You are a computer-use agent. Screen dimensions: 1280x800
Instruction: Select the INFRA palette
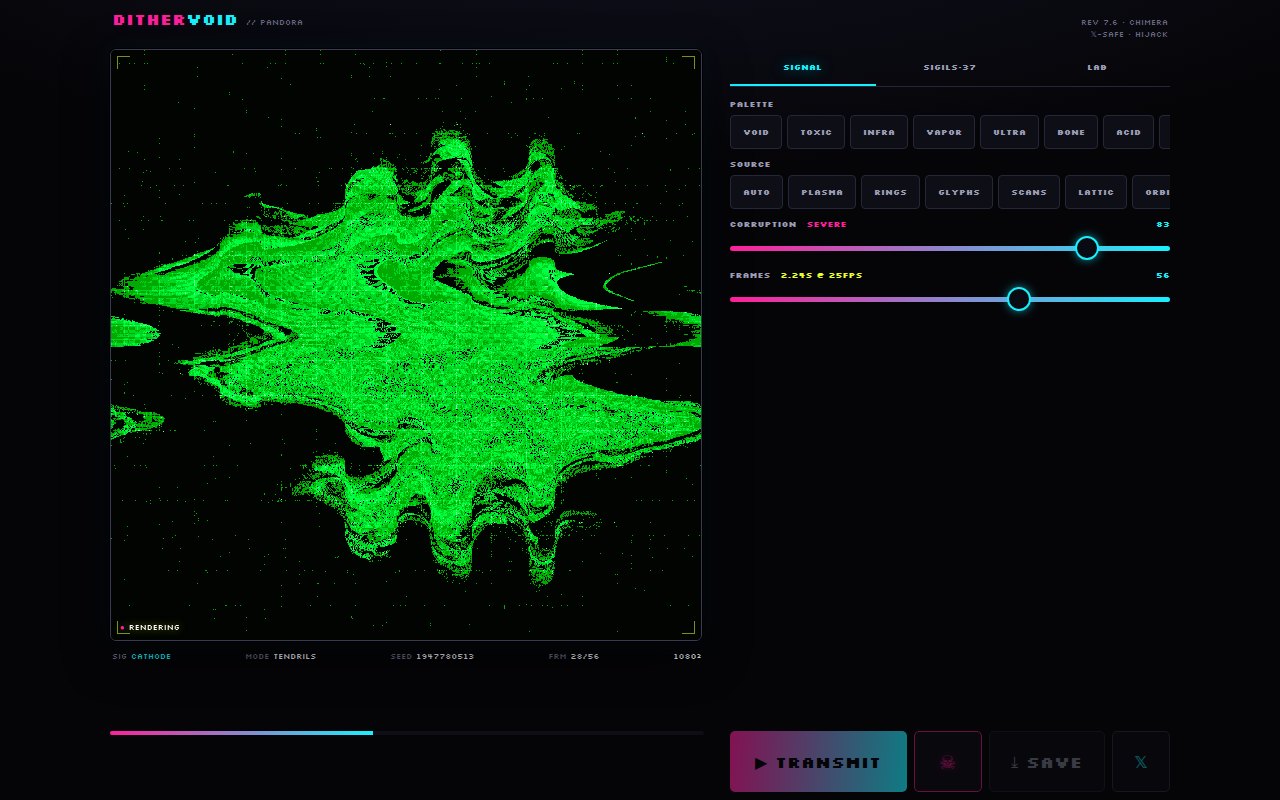click(x=879, y=132)
